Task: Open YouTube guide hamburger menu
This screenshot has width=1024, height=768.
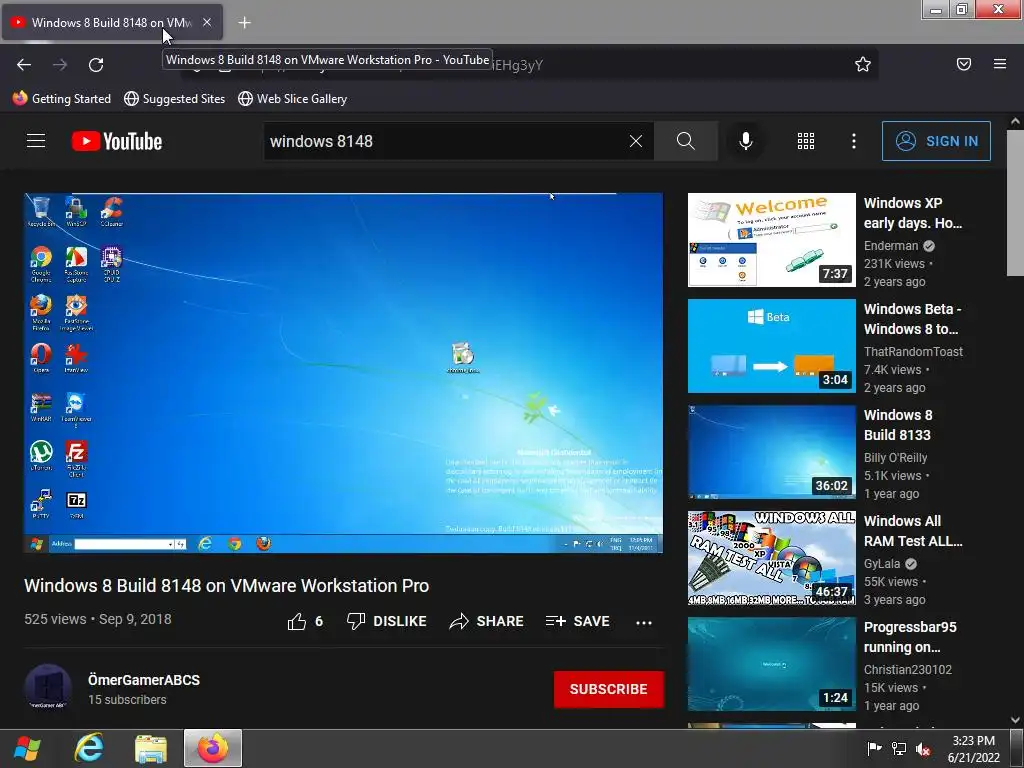Action: point(36,141)
